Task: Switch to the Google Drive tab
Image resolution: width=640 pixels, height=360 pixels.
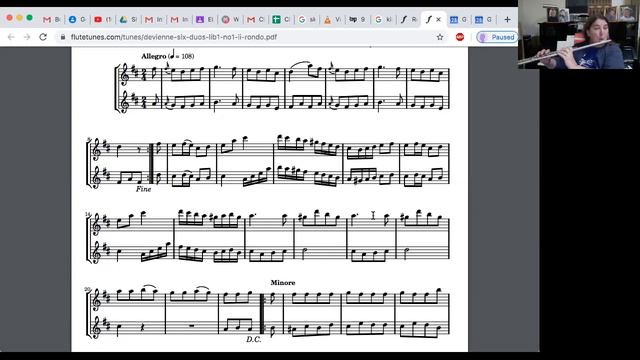Action: 128,19
